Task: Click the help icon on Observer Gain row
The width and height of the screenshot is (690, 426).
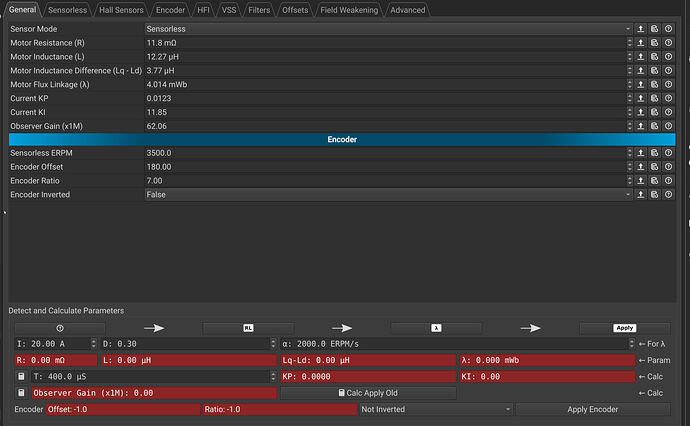Action: [x=668, y=126]
